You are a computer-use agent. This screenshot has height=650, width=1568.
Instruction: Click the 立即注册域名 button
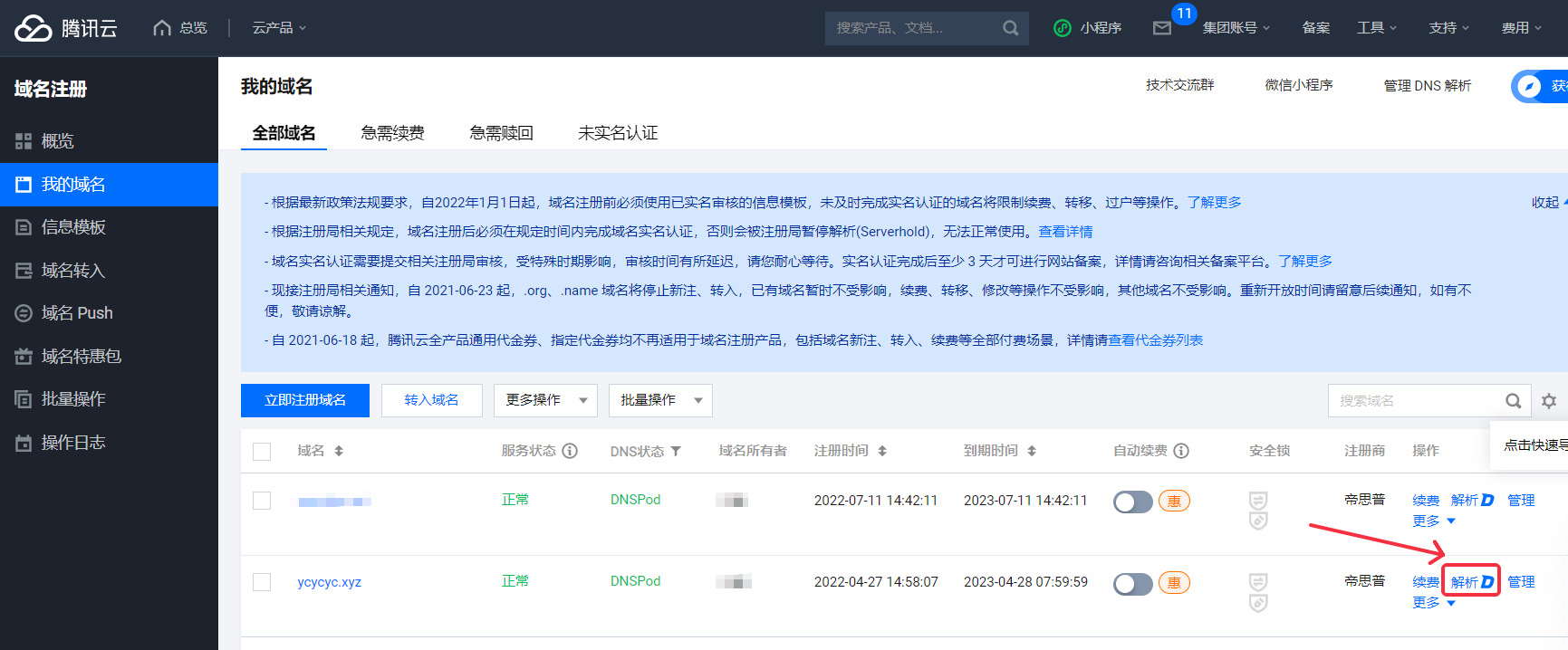coord(305,400)
